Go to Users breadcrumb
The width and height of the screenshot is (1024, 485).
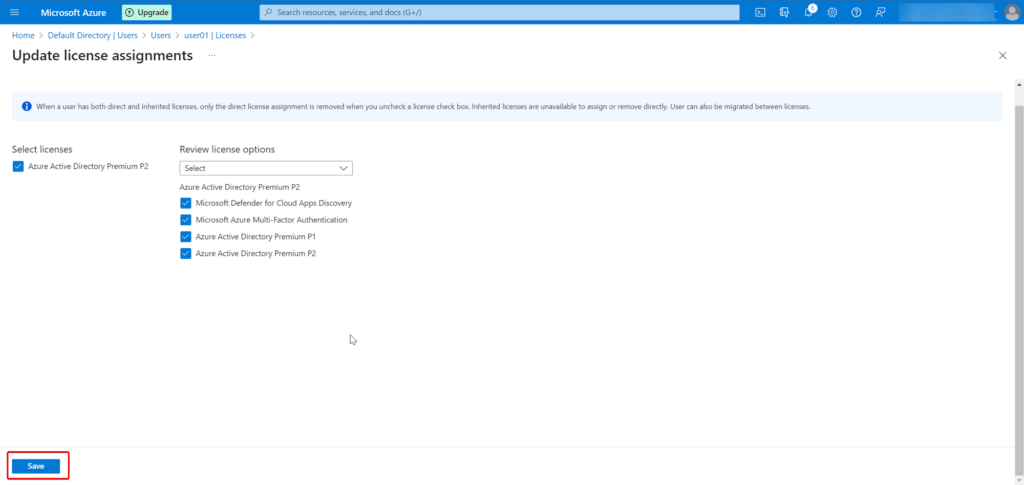click(161, 35)
